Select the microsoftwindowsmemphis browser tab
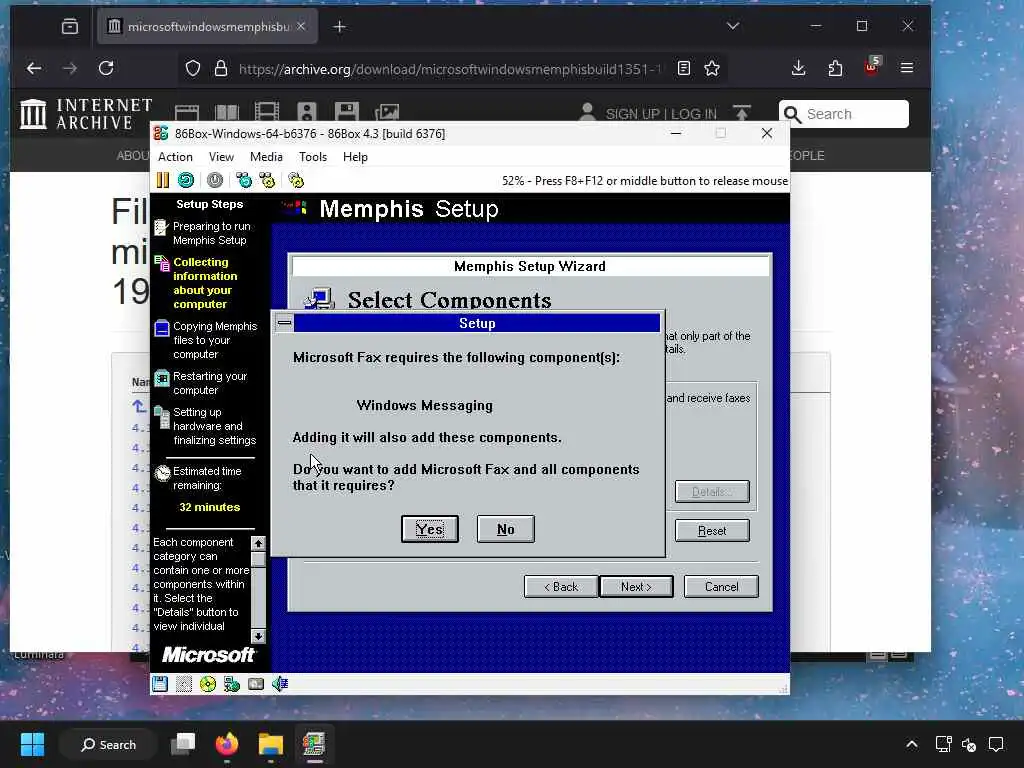This screenshot has height=768, width=1024. (207, 26)
